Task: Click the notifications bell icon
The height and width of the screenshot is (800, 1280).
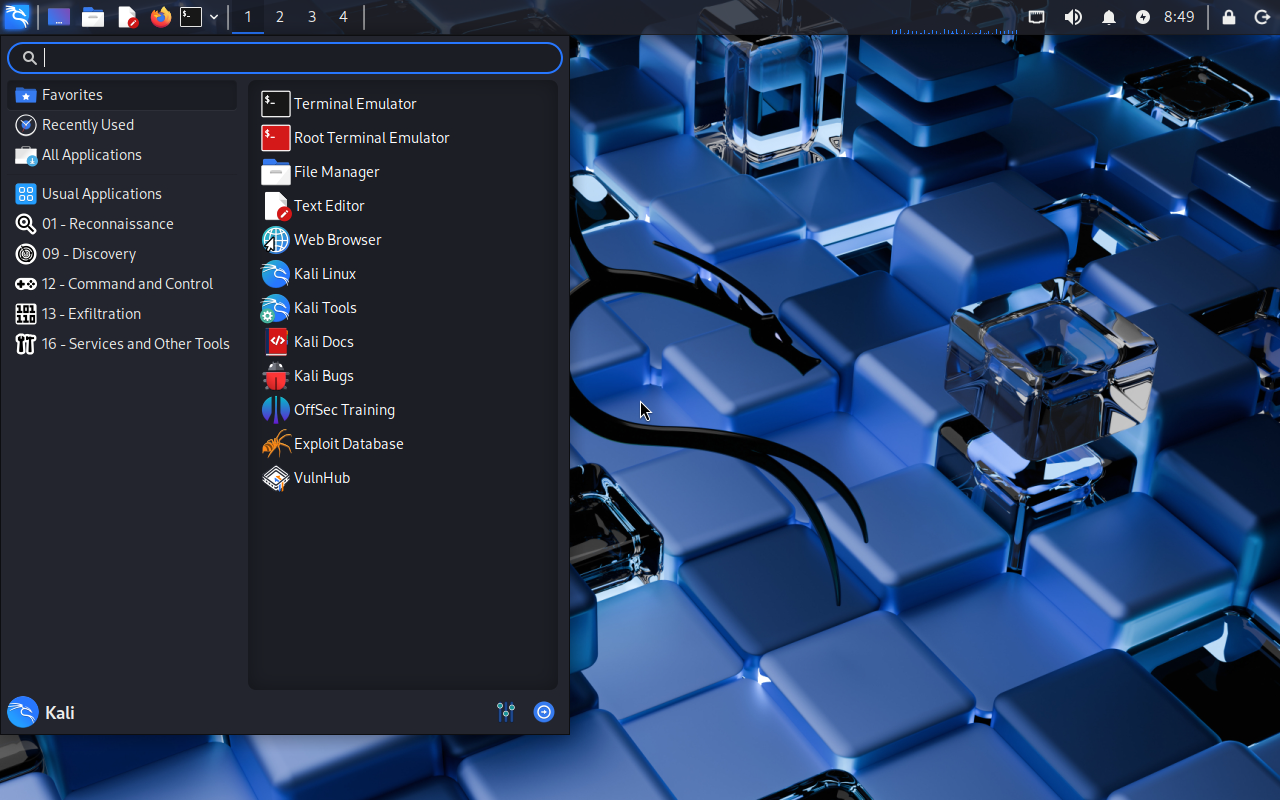Action: tap(1108, 17)
